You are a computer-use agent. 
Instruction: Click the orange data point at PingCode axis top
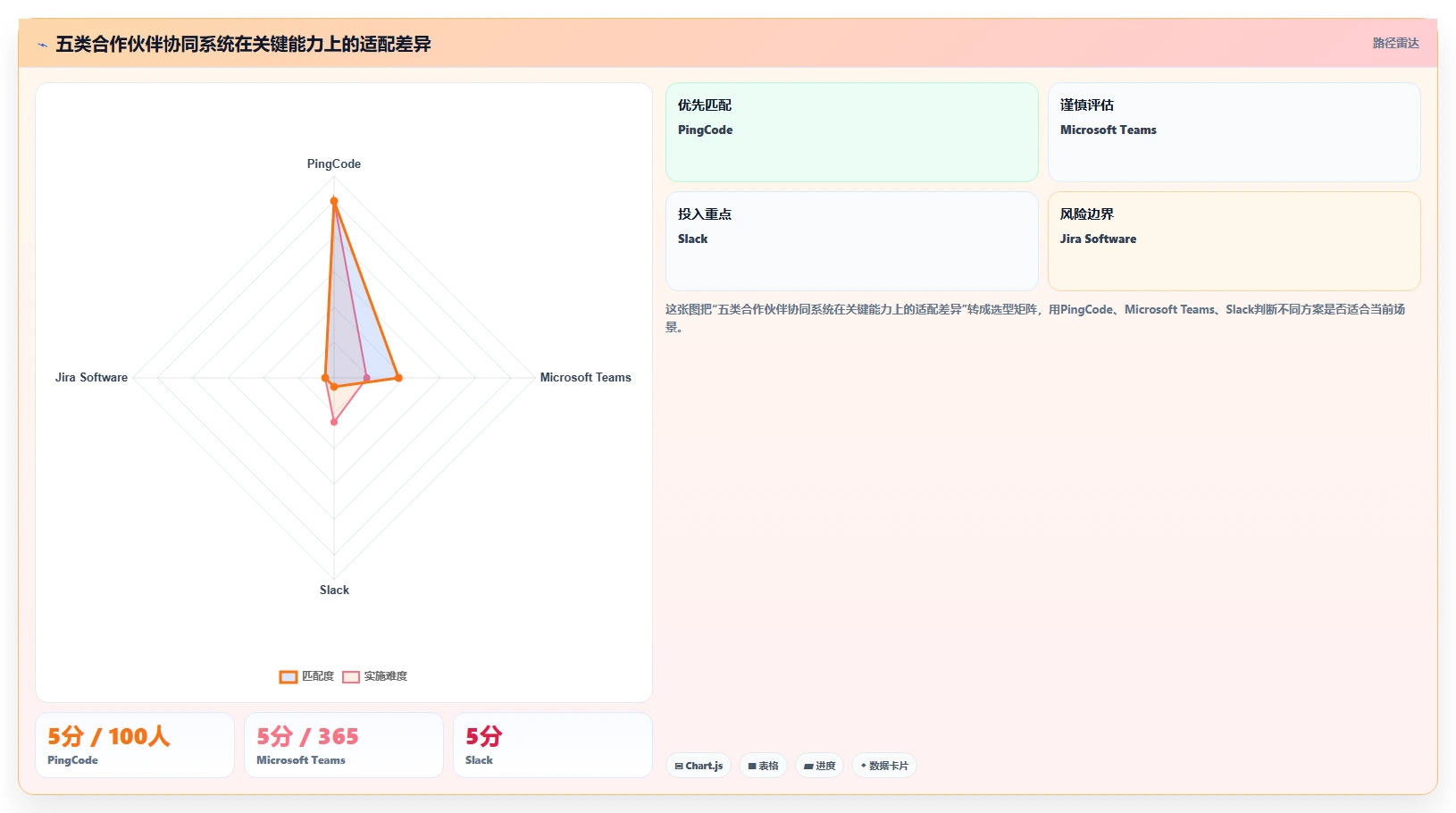click(334, 201)
